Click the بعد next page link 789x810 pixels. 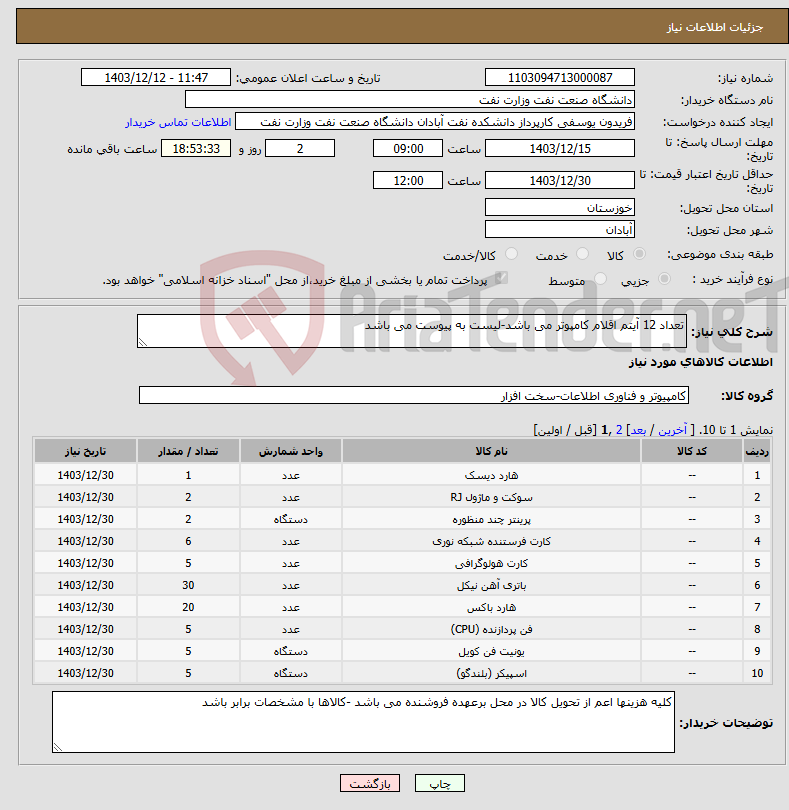point(638,430)
